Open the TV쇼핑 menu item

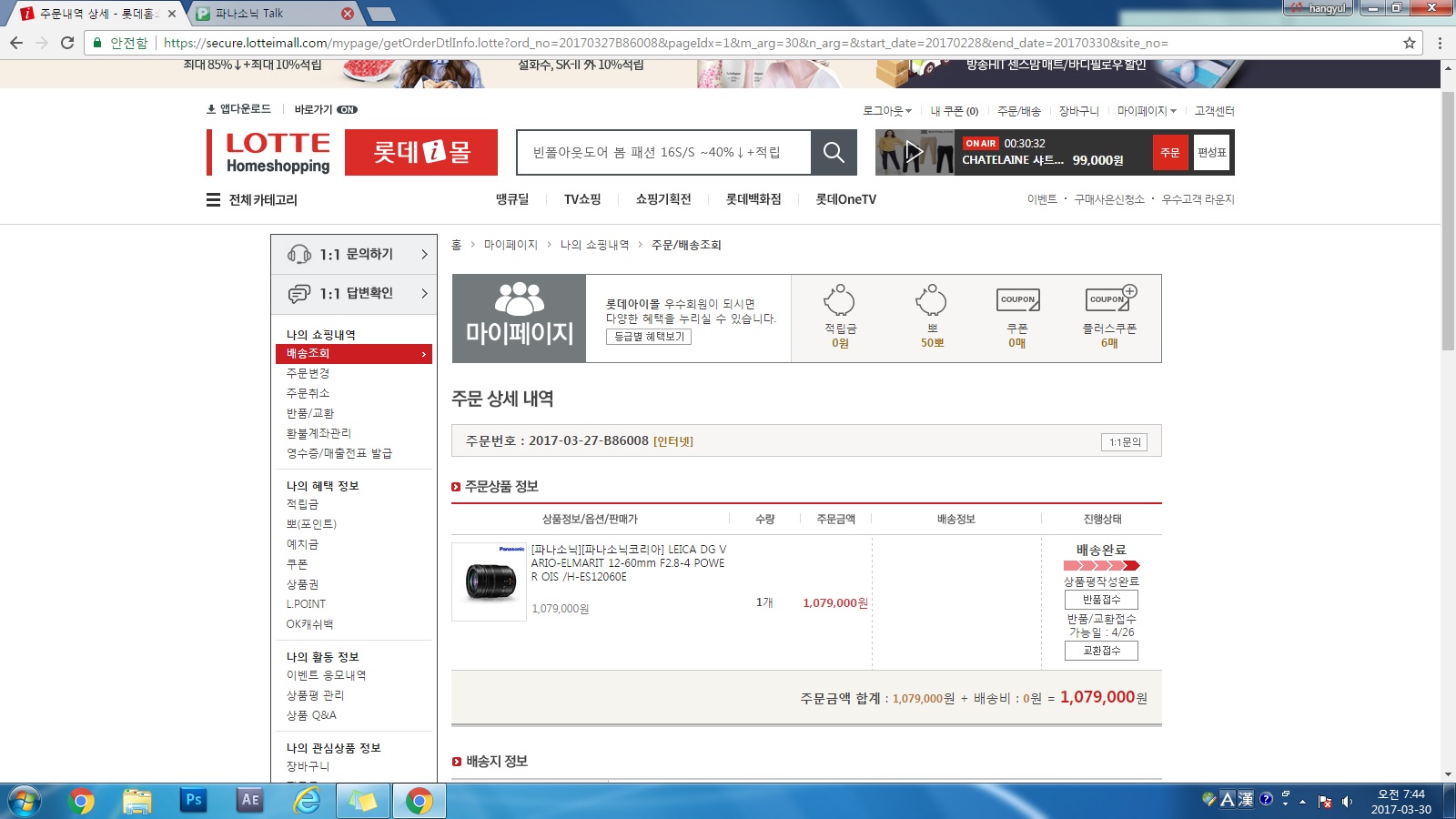point(582,199)
